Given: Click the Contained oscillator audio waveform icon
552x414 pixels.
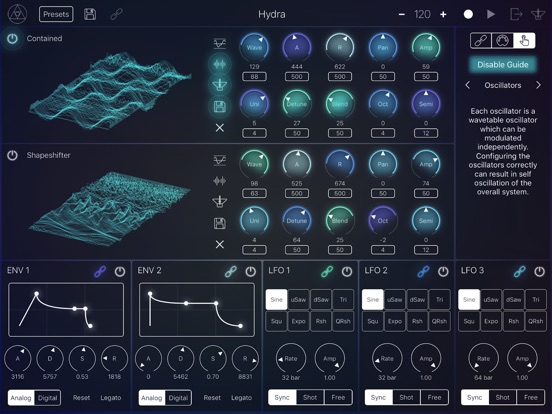Looking at the screenshot, I should tap(220, 64).
